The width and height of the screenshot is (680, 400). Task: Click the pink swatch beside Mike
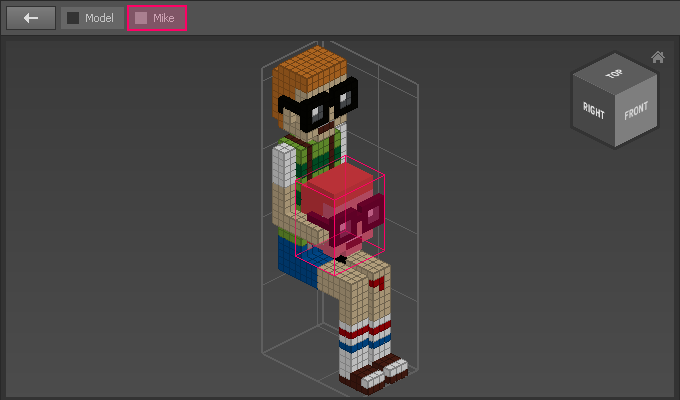pyautogui.click(x=141, y=18)
